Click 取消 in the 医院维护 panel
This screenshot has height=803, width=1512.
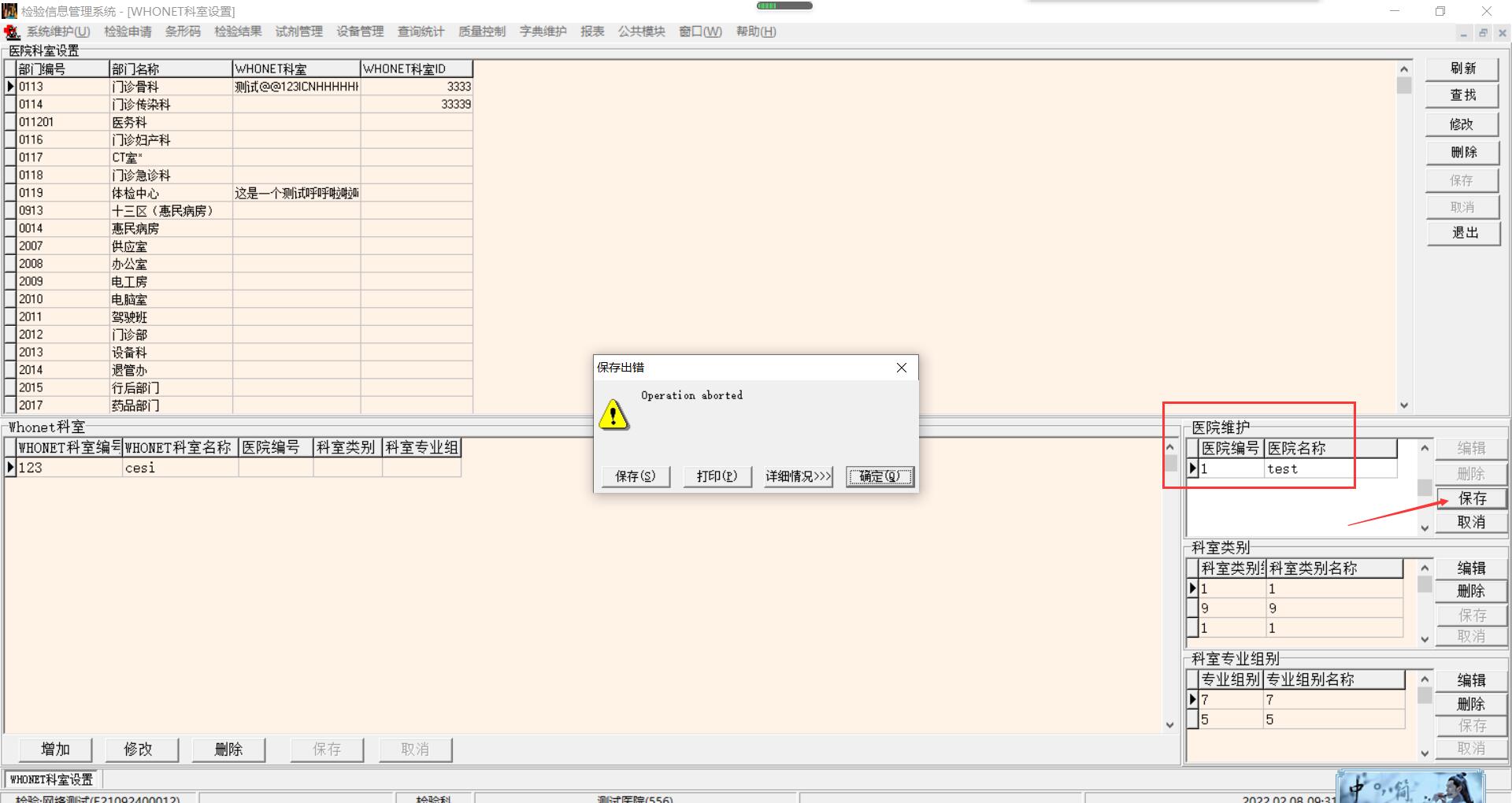pyautogui.click(x=1472, y=523)
